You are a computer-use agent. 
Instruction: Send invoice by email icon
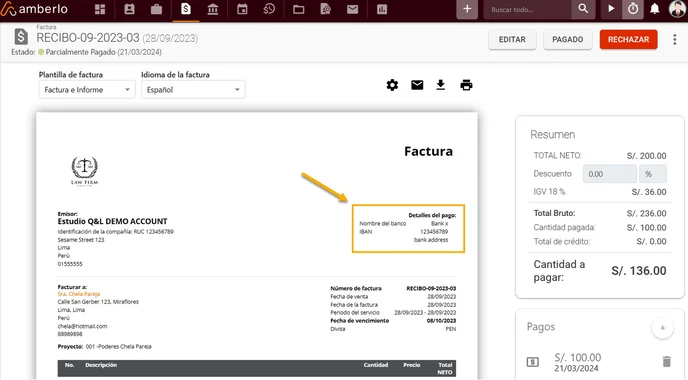(417, 85)
